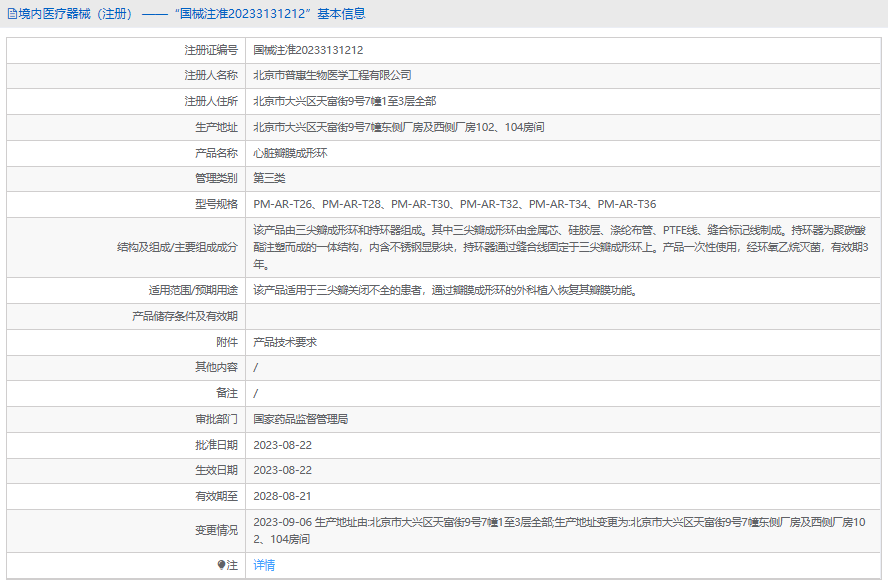This screenshot has height=588, width=888.
Task: Click the approval date 2023-08-22 in 批准日期 row
Action: (283, 445)
